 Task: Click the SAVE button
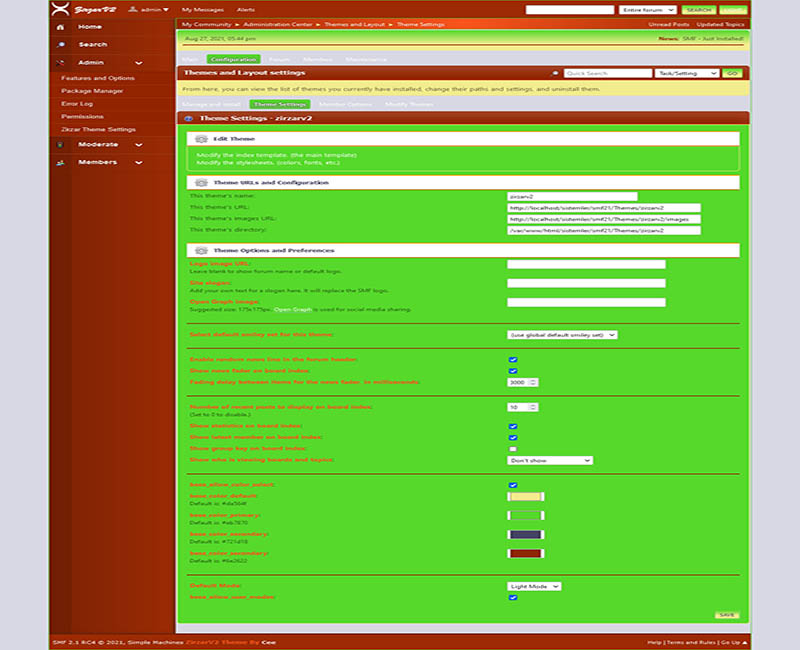[727, 615]
